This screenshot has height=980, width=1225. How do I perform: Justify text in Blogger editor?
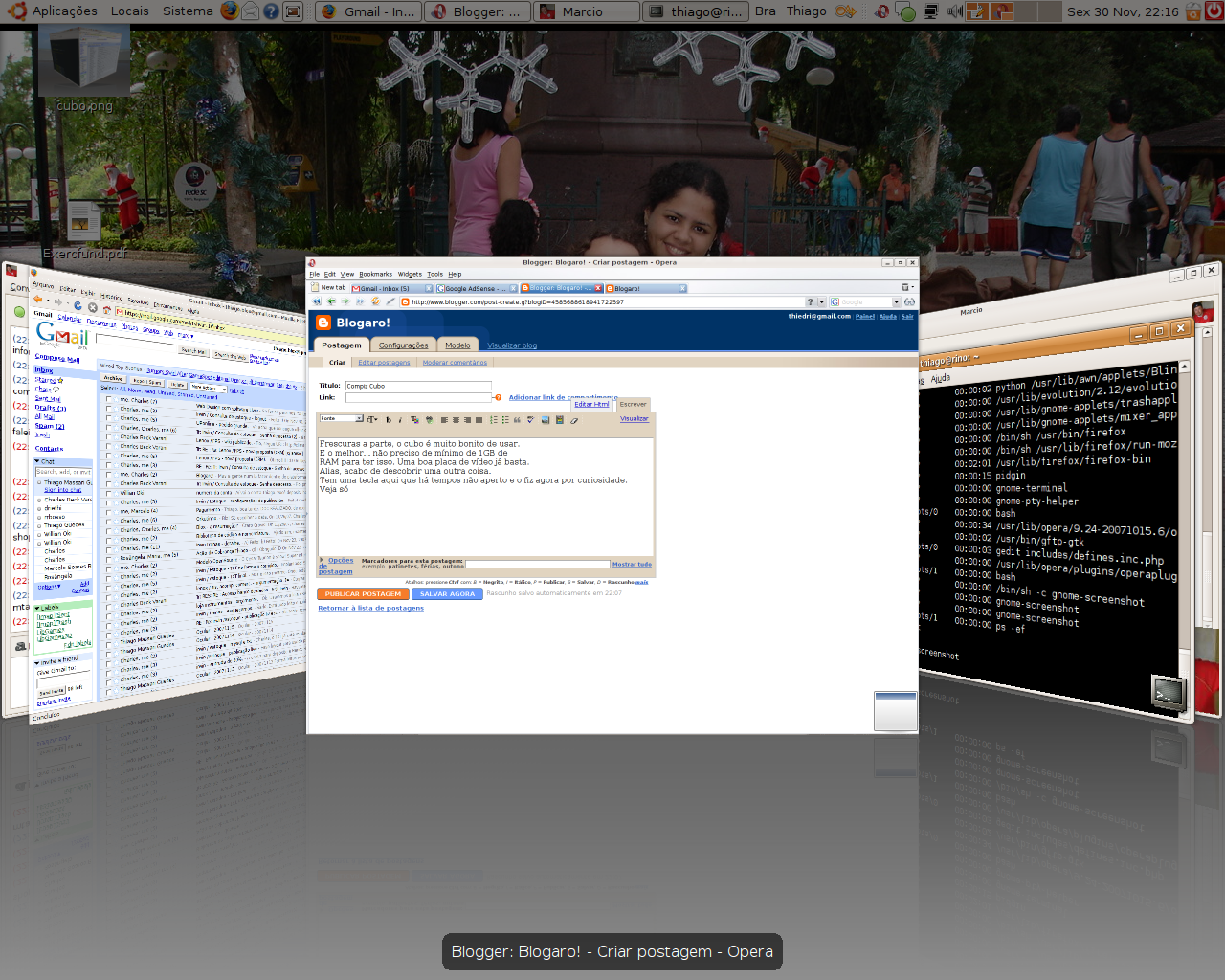tap(479, 420)
